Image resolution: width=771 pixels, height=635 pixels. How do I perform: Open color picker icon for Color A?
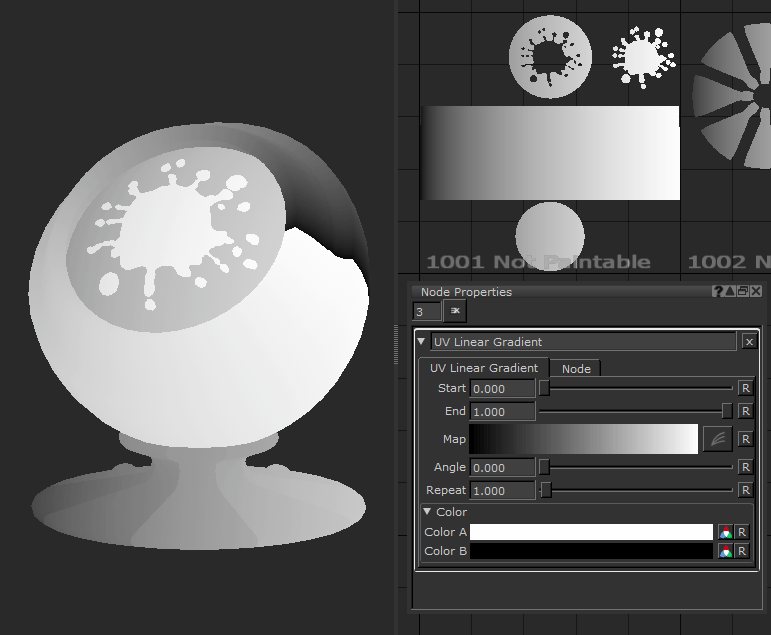click(726, 532)
